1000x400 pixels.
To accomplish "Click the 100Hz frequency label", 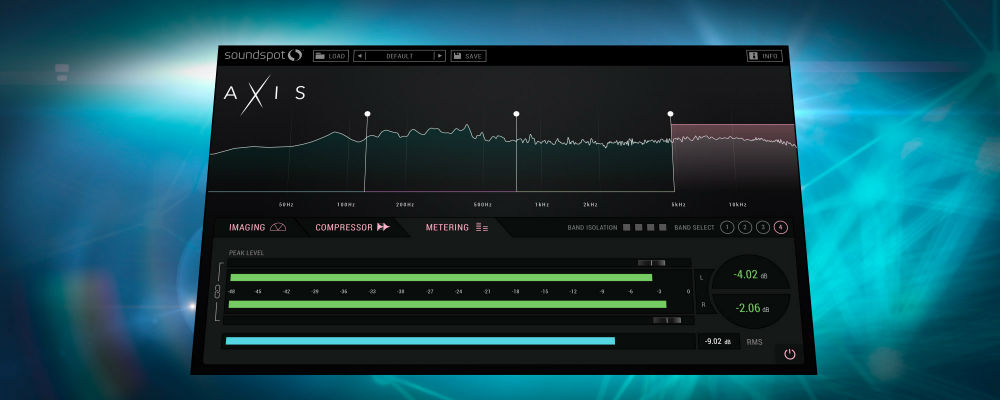I will (x=346, y=205).
